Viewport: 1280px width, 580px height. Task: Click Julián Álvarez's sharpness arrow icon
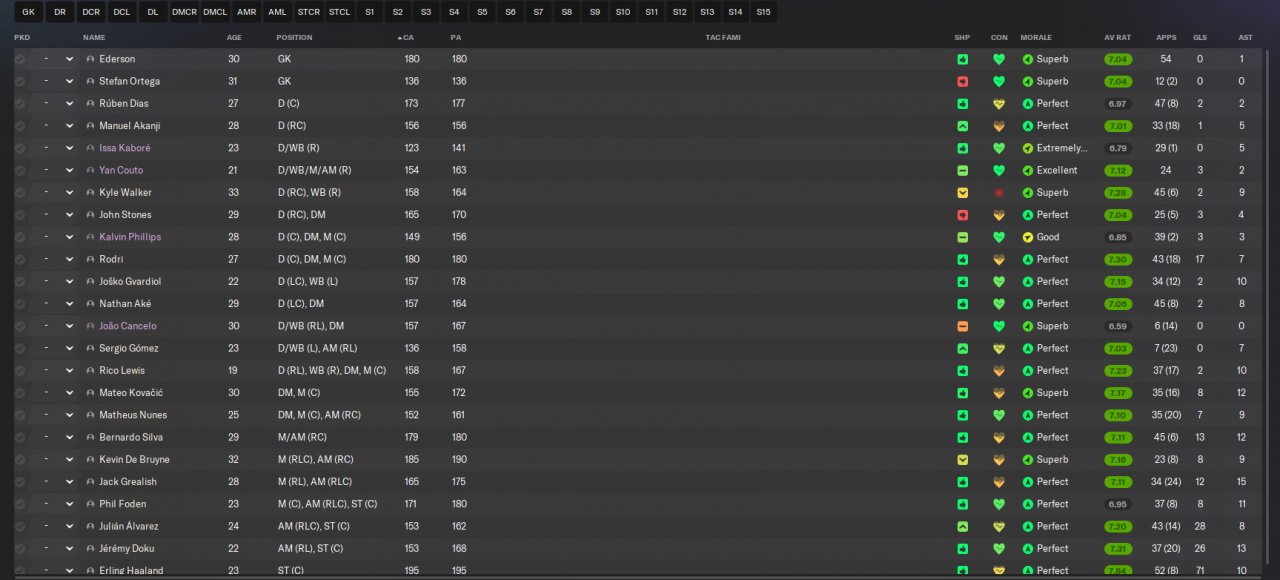click(962, 526)
